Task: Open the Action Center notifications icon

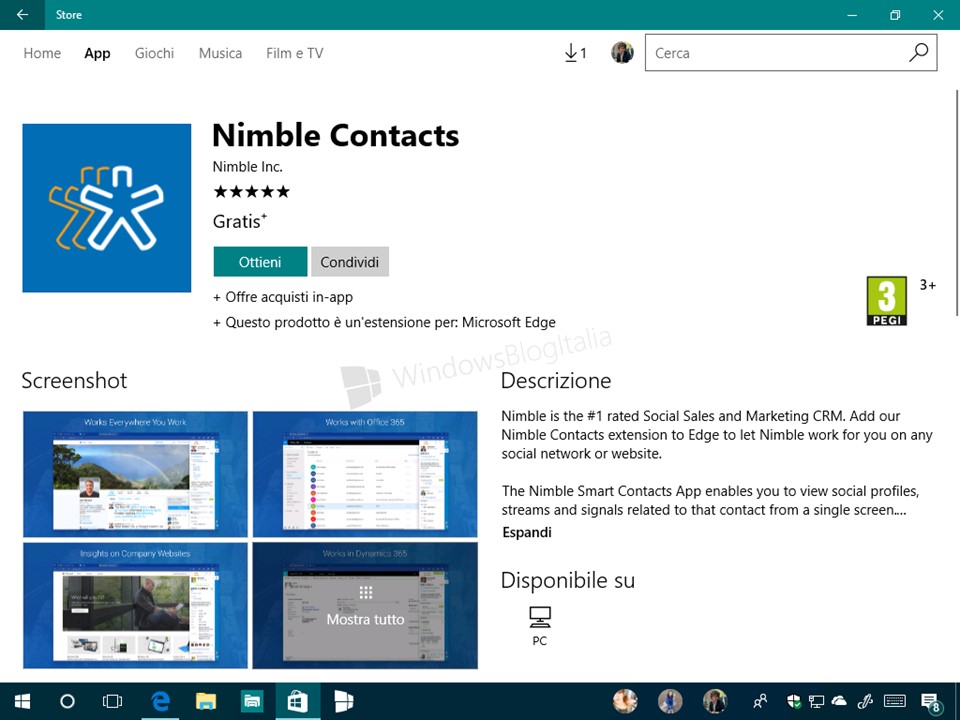Action: 931,702
